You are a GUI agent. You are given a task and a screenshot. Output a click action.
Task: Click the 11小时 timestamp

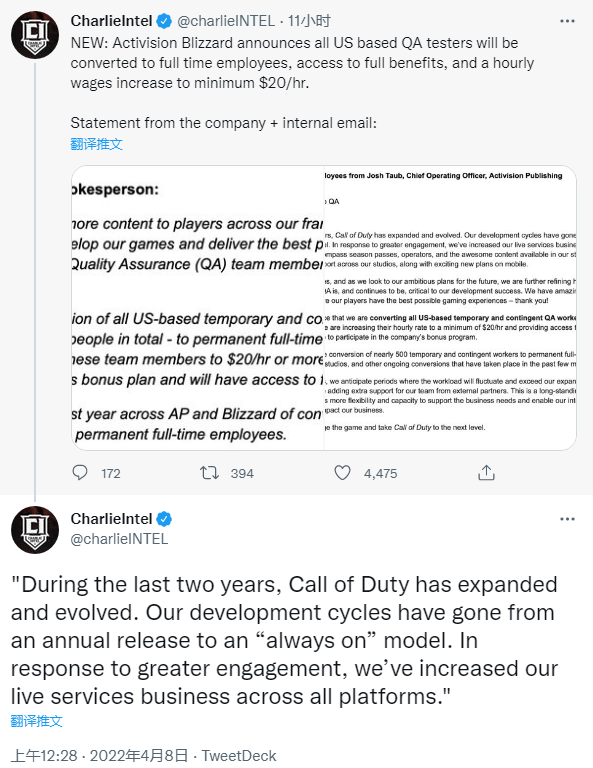coord(309,21)
